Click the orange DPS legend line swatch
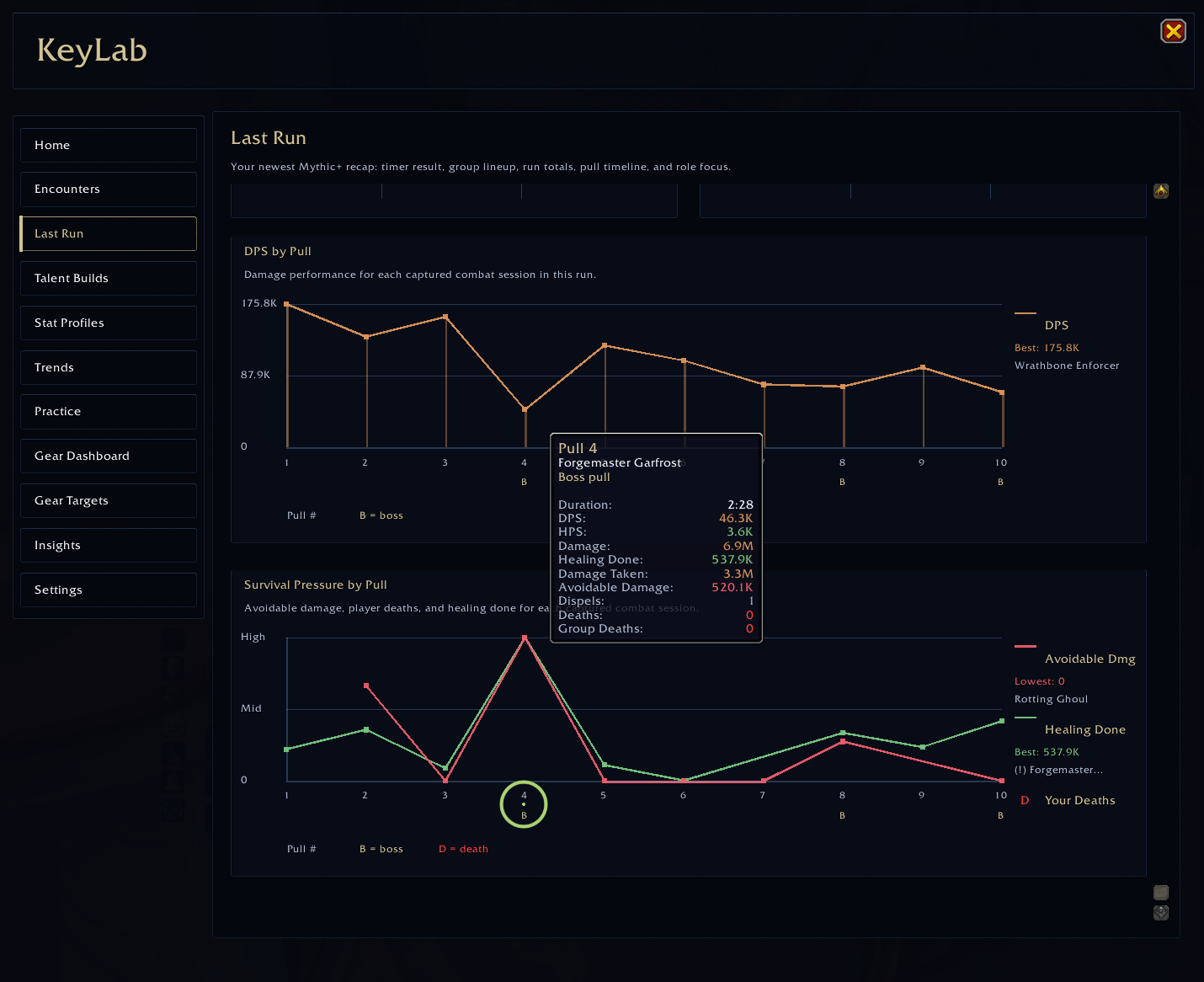Viewport: 1204px width, 982px height. tap(1026, 312)
